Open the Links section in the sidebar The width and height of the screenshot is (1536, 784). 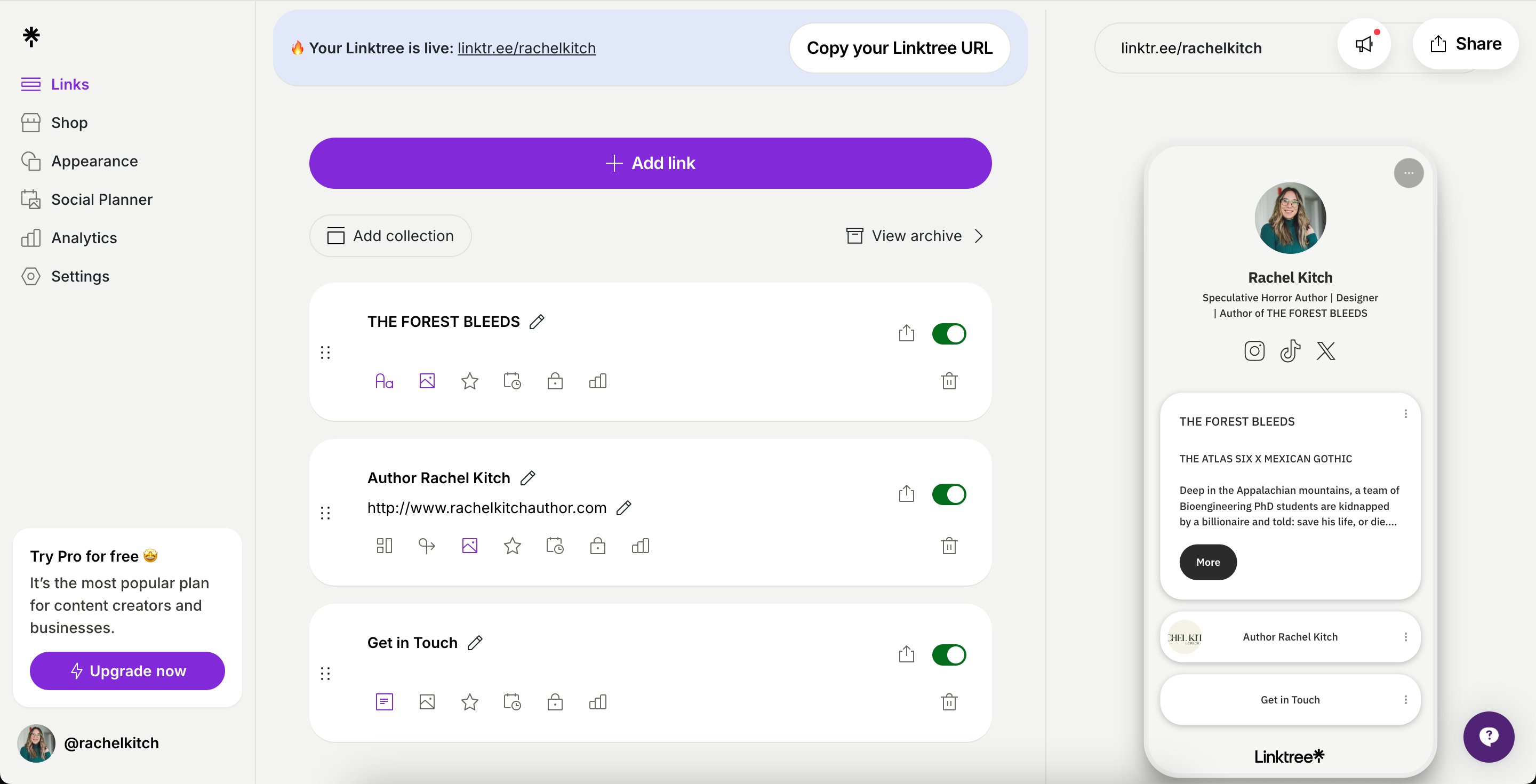[x=55, y=84]
